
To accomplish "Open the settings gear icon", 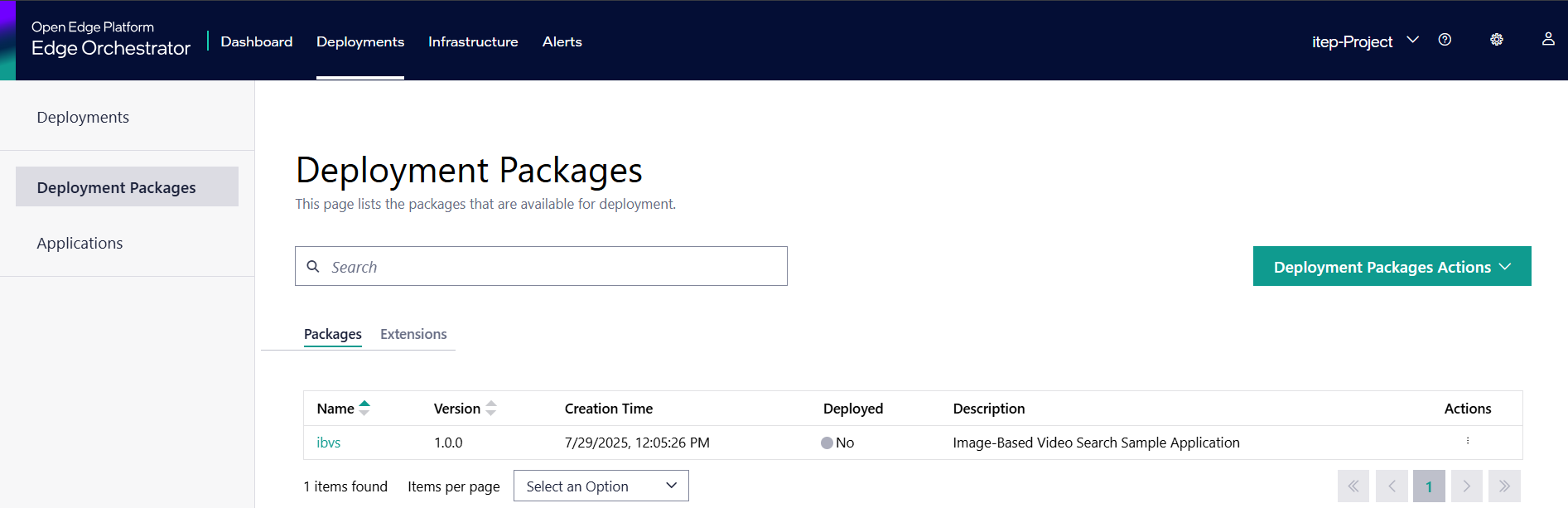I will pos(1496,39).
